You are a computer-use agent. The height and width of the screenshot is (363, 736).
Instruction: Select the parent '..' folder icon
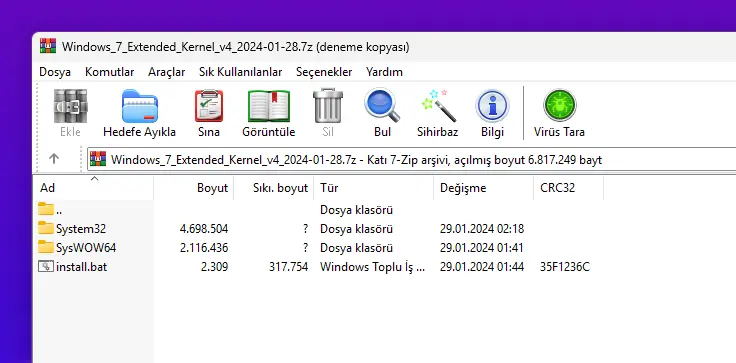[46, 209]
